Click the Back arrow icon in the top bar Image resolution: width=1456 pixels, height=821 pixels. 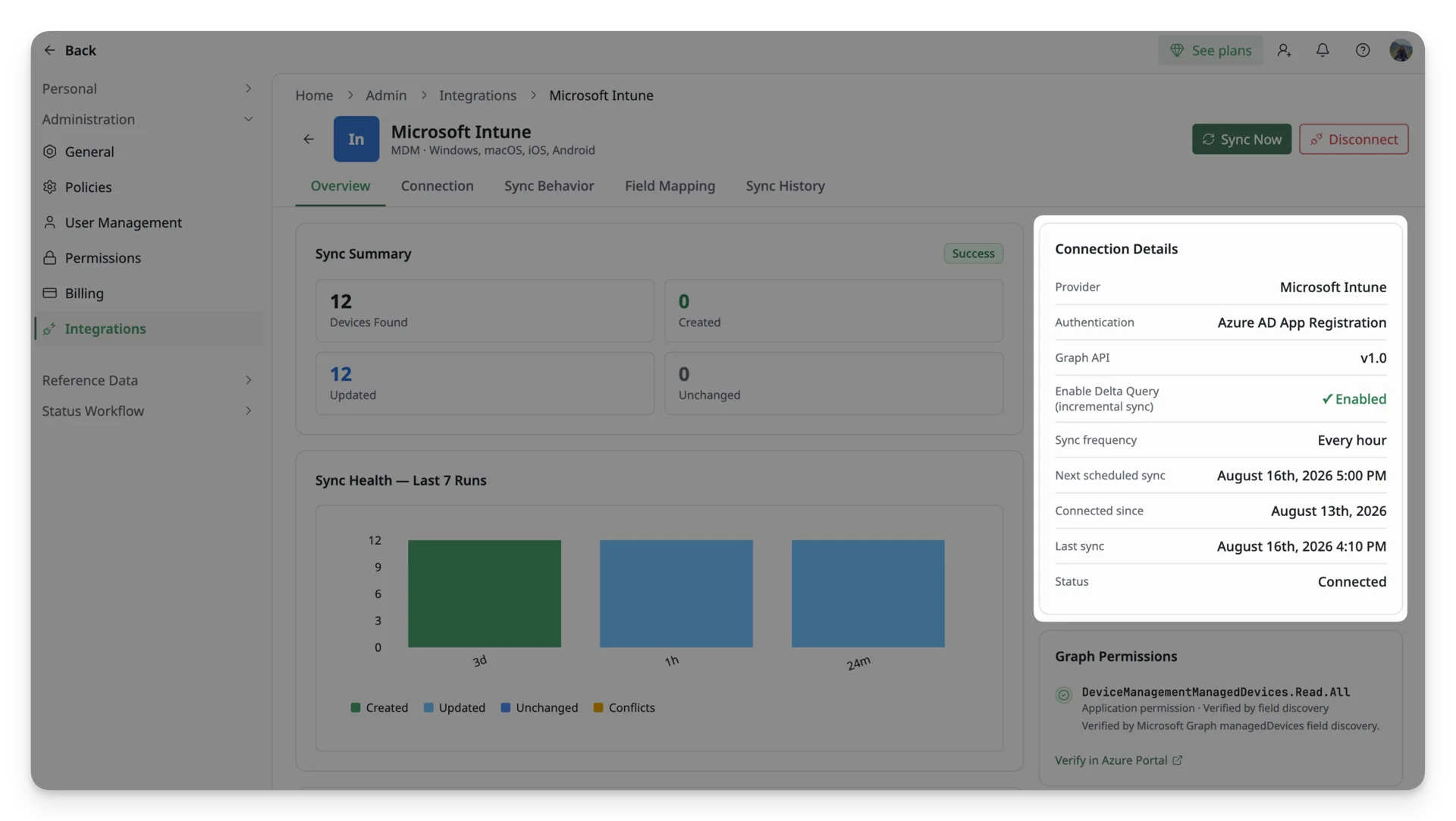click(49, 50)
